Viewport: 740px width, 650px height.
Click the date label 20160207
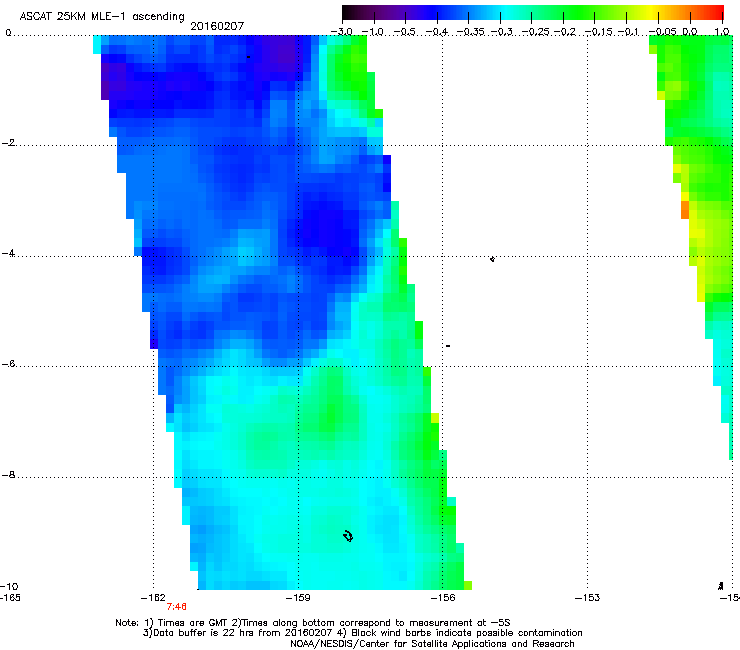coord(217,26)
